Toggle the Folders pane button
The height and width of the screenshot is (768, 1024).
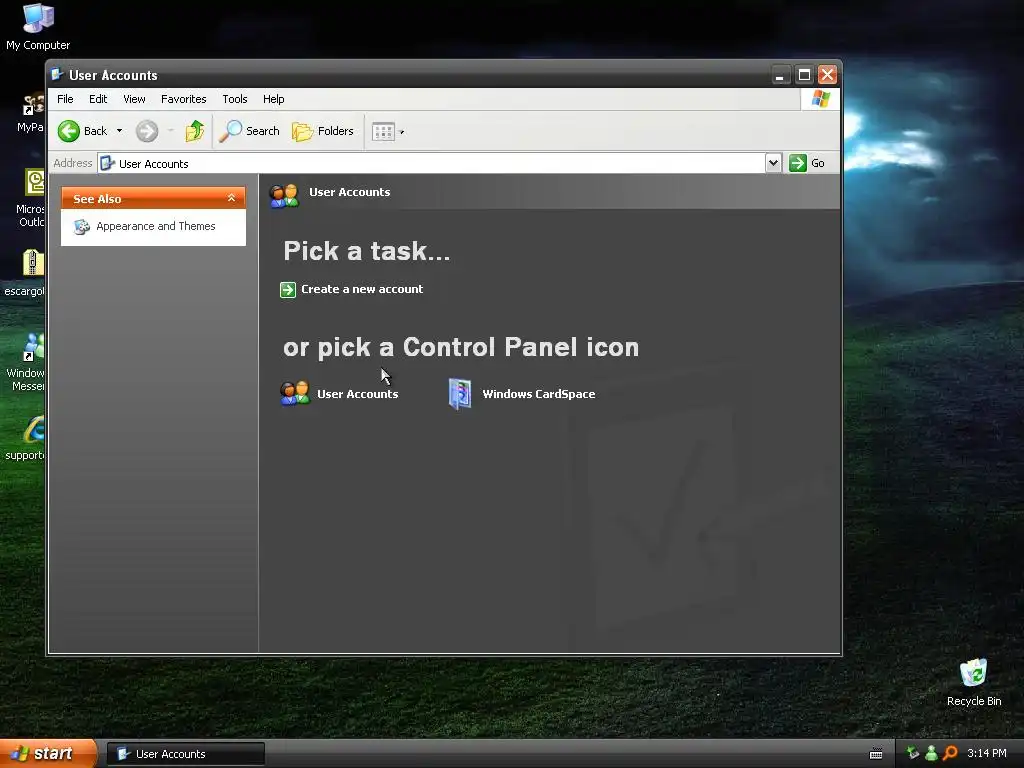(x=323, y=131)
